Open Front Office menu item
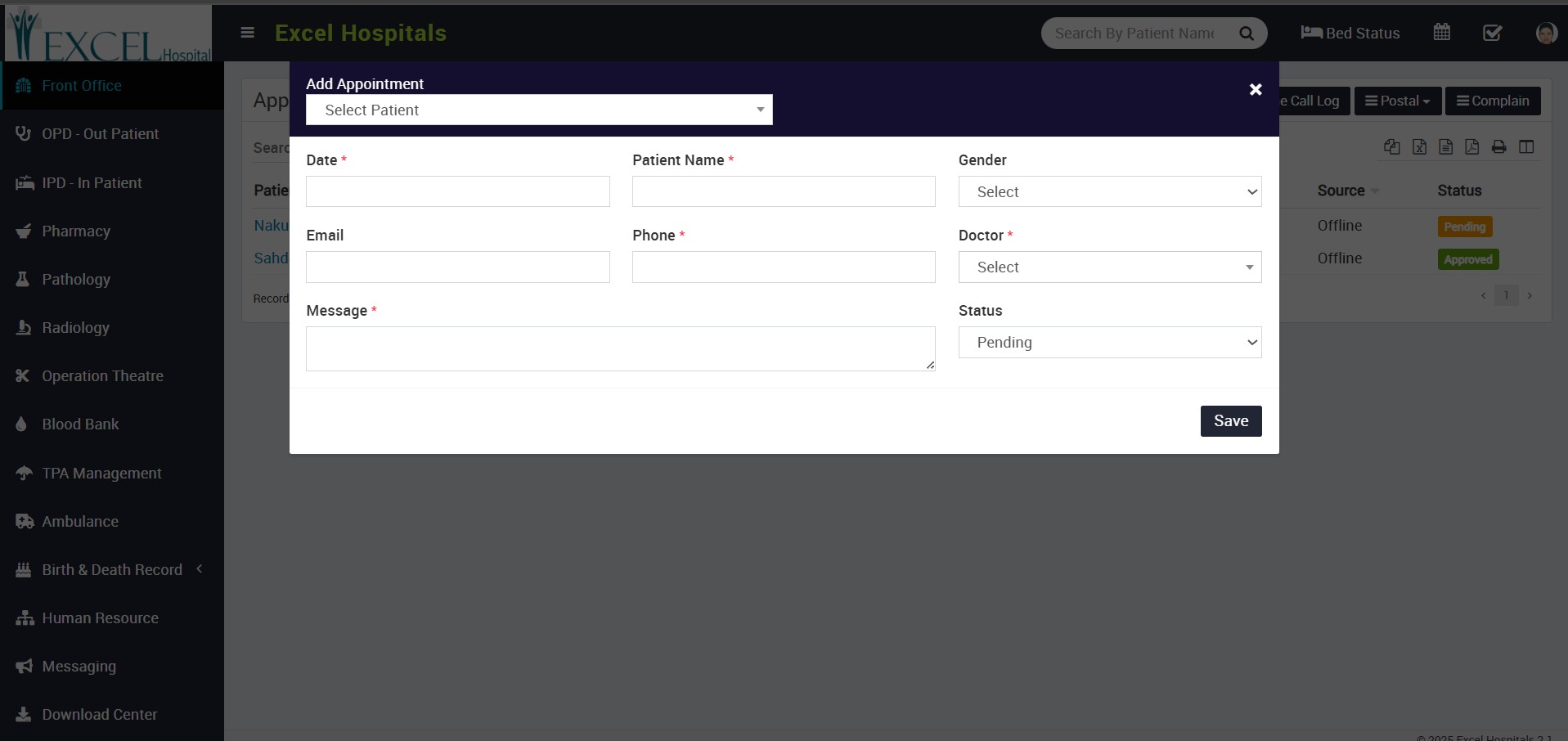 coord(112,86)
